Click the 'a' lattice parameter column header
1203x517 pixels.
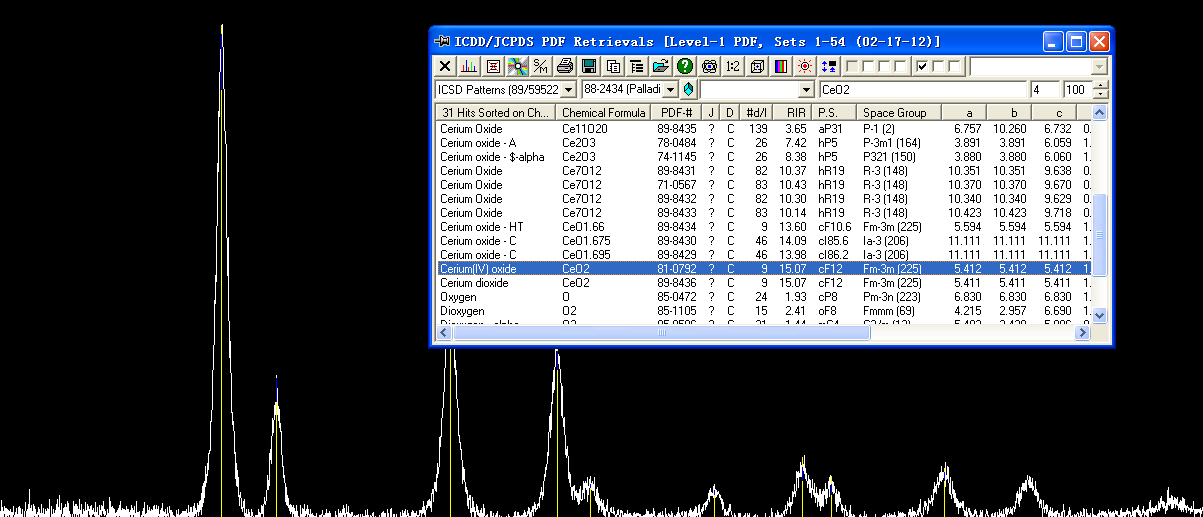pyautogui.click(x=964, y=113)
